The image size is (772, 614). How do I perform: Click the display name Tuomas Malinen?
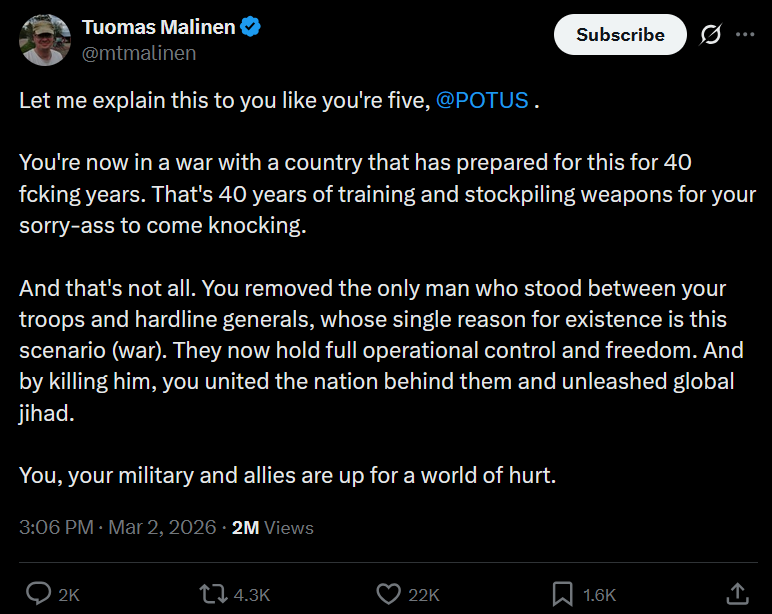pyautogui.click(x=158, y=28)
